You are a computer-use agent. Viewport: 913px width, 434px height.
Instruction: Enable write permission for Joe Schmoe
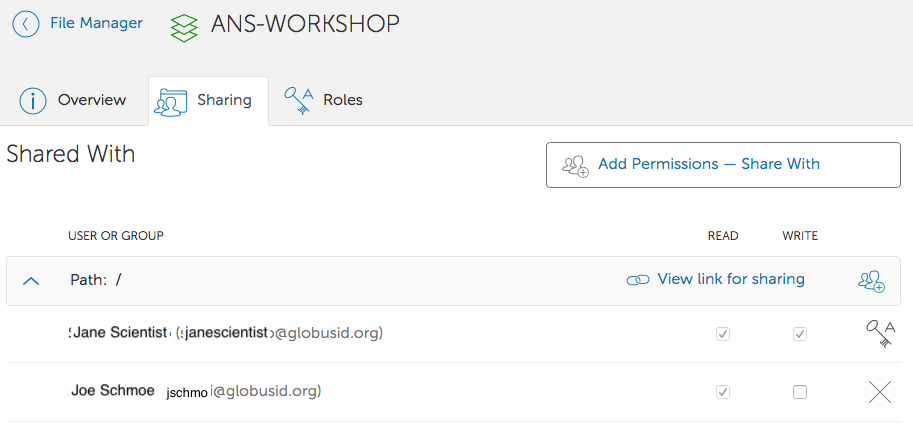(800, 392)
